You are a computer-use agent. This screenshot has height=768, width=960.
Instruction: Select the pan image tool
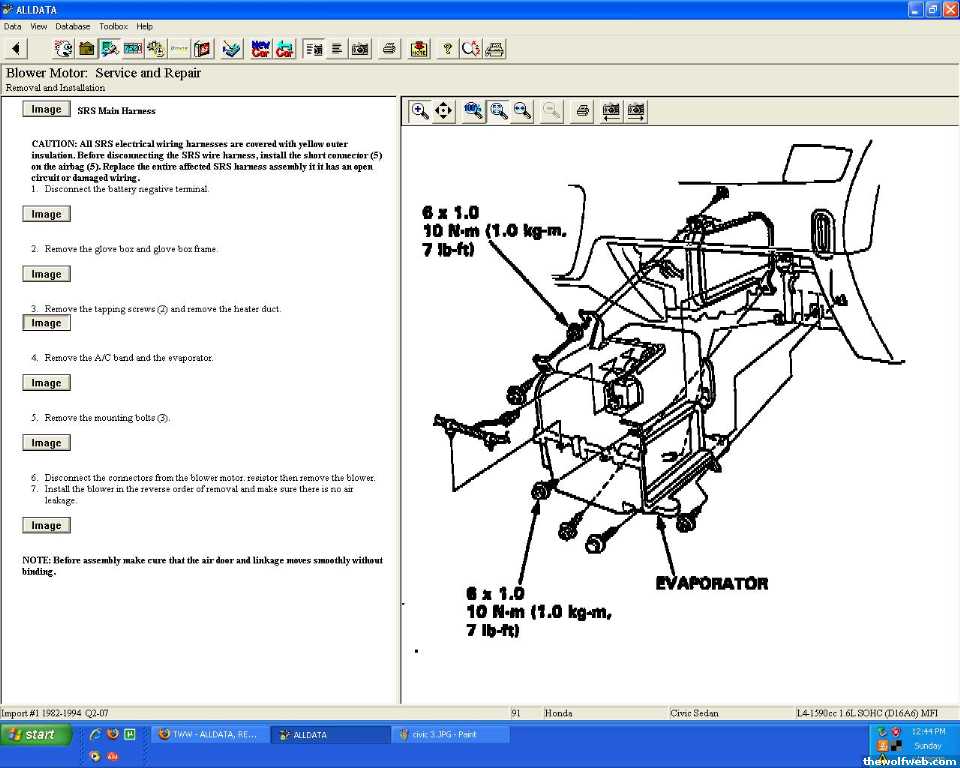[444, 111]
